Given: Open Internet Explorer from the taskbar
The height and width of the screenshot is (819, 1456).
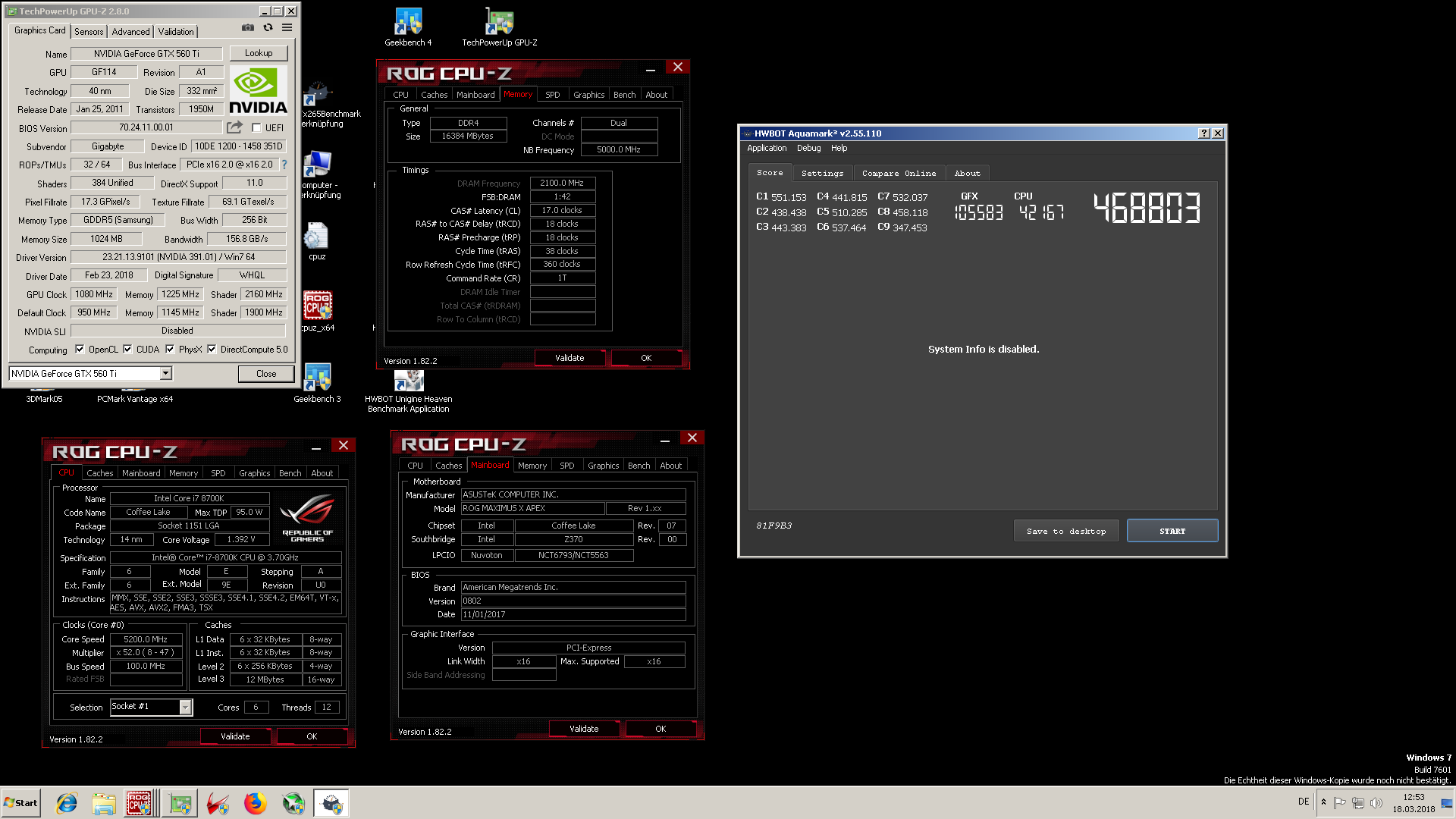Looking at the screenshot, I should 67,803.
